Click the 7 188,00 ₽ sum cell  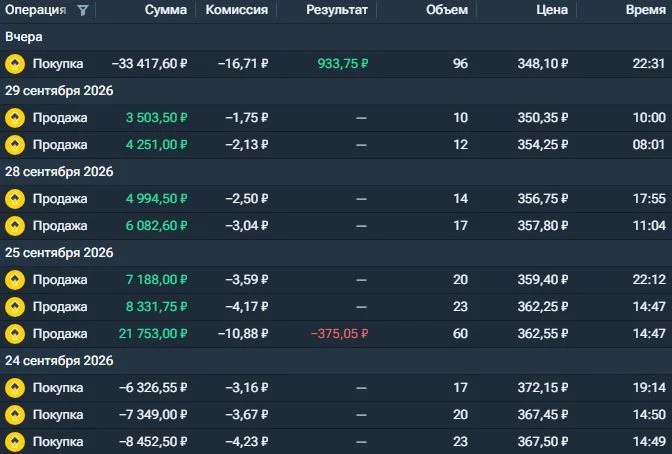(x=156, y=280)
